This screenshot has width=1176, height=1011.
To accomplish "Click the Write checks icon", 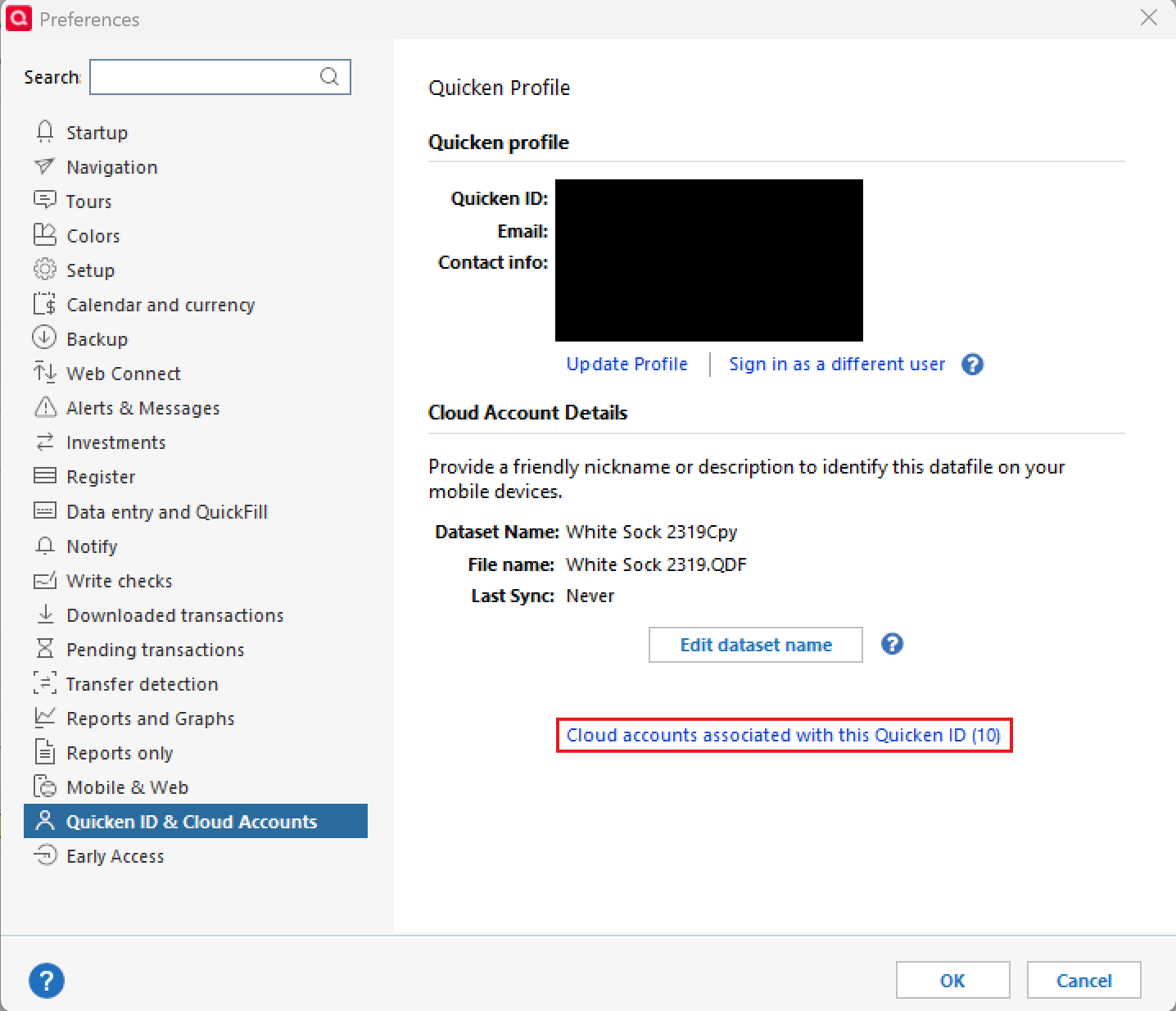I will tap(45, 580).
